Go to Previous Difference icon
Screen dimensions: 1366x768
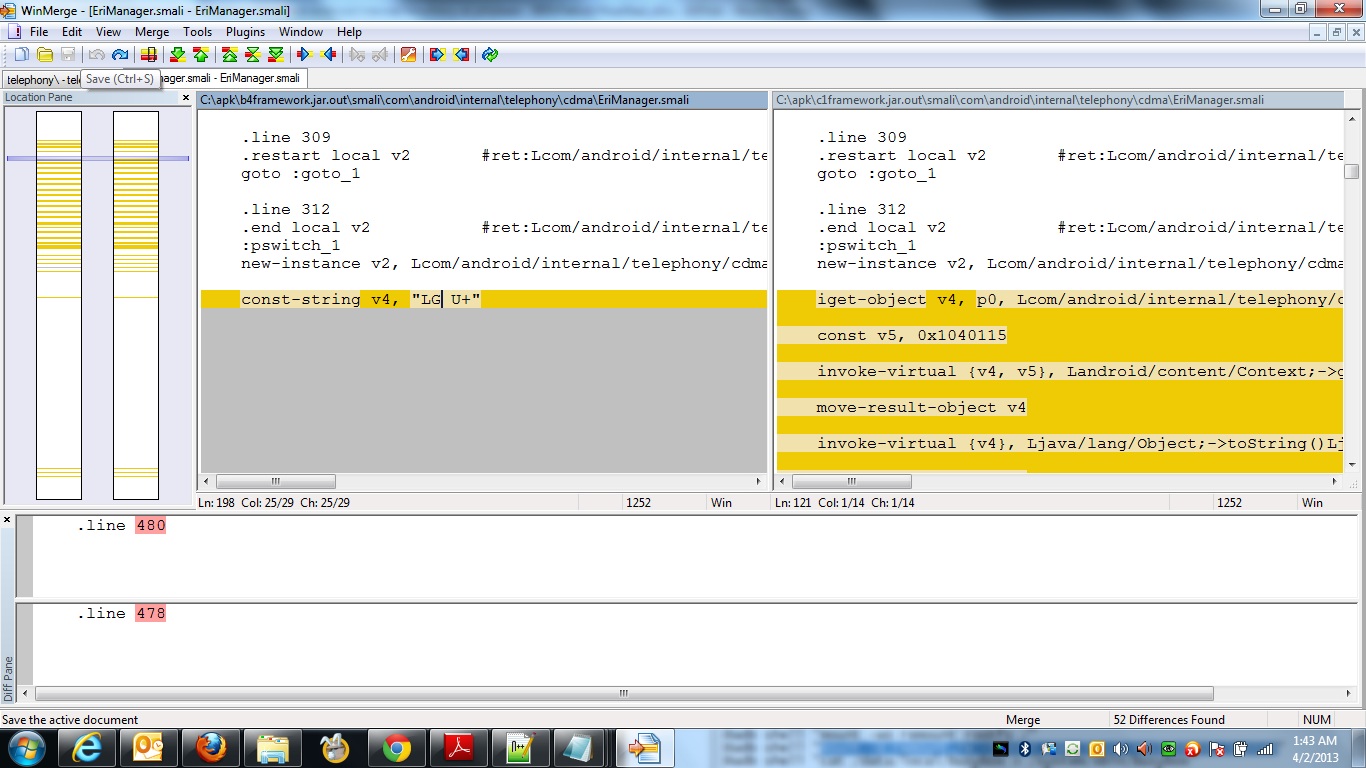click(201, 55)
